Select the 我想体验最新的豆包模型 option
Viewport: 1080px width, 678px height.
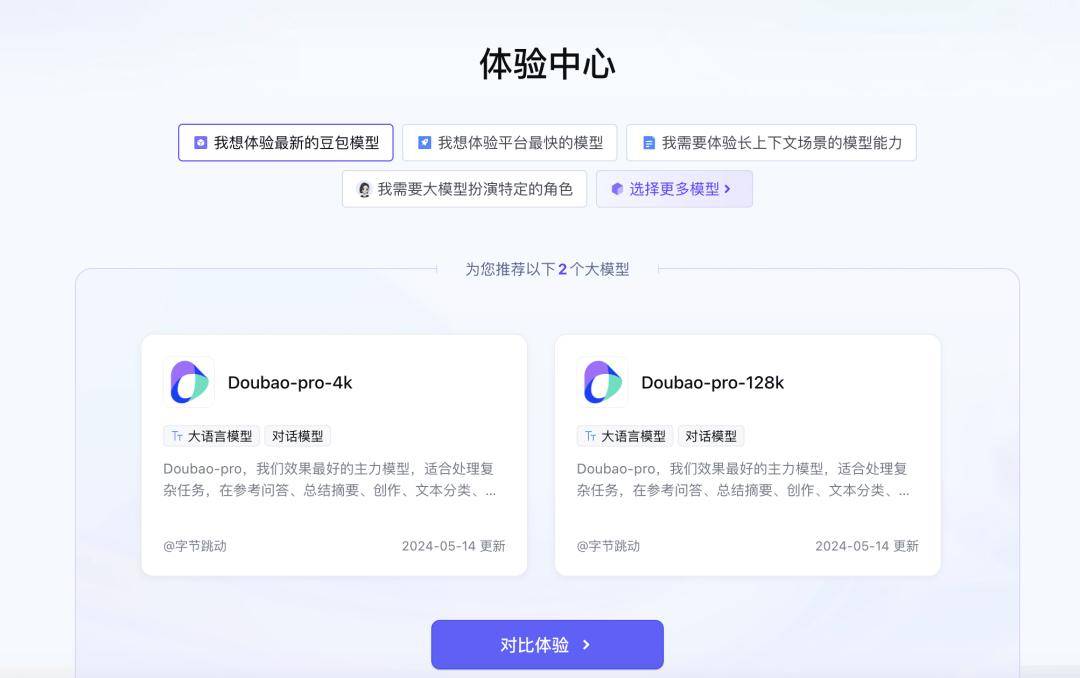(x=286, y=143)
